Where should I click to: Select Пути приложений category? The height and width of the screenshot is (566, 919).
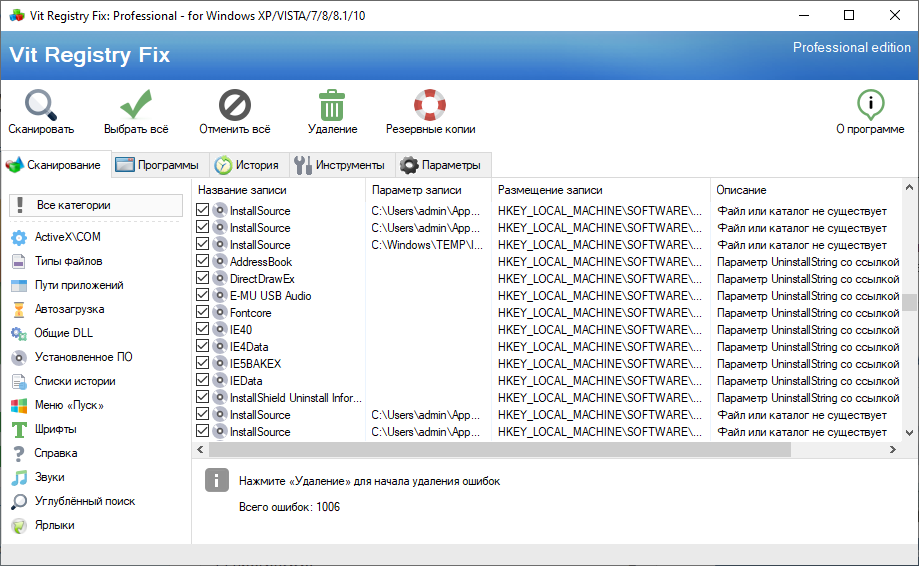pyautogui.click(x=67, y=285)
